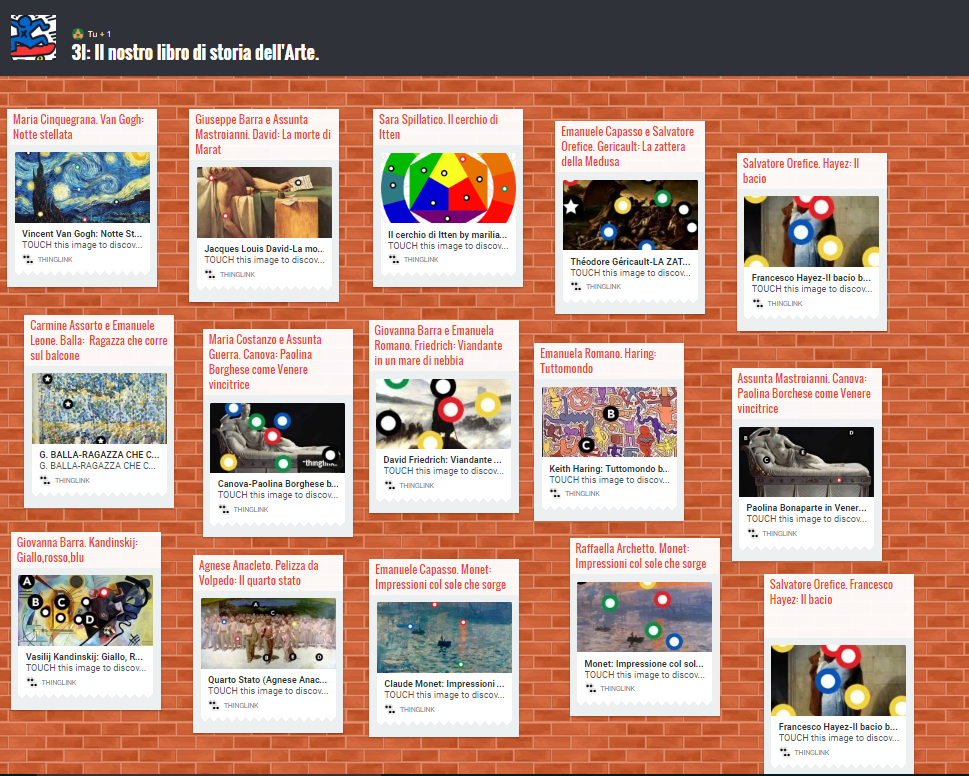Click ThingLink icon on Théodore Géricault card

pos(576,286)
